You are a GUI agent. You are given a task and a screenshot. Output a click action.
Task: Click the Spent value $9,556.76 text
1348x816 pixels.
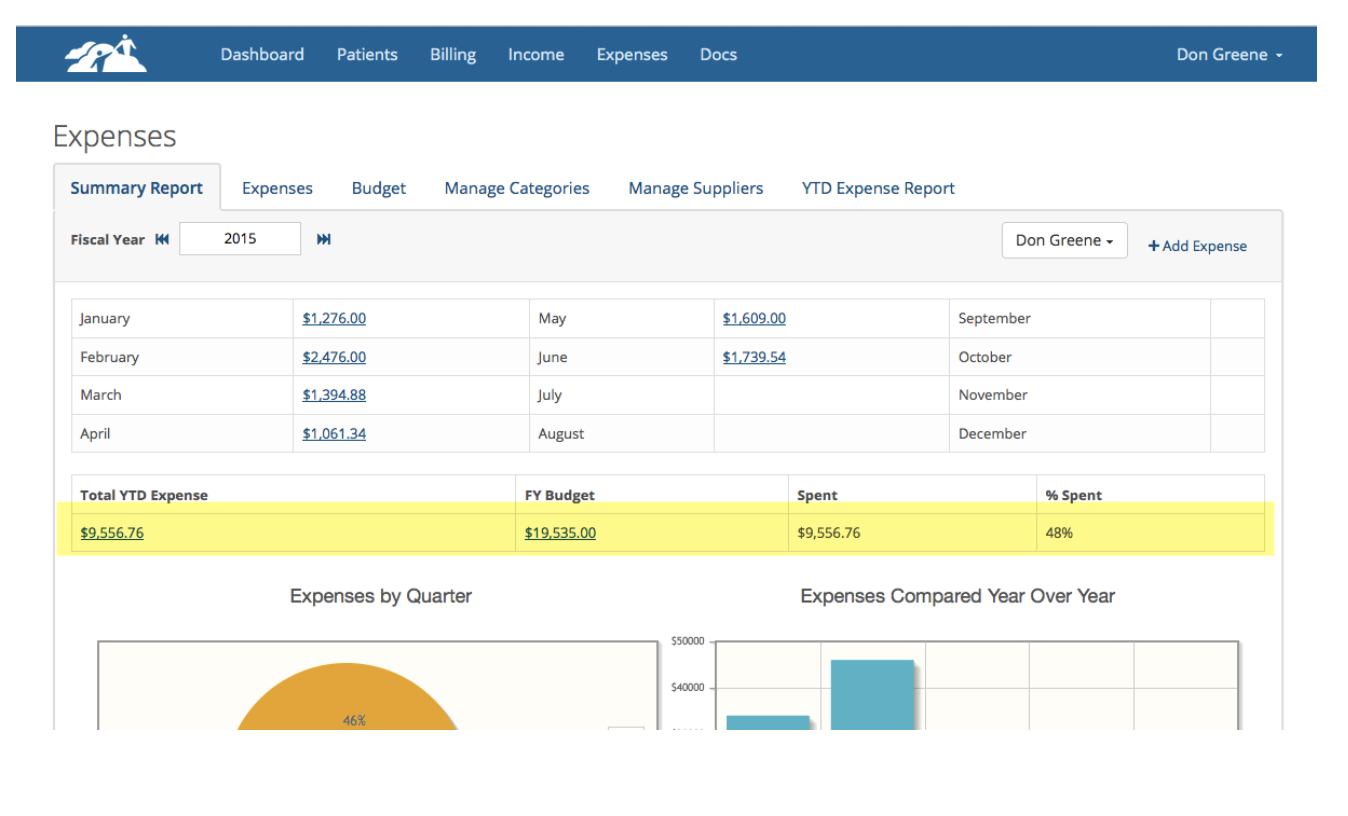(x=829, y=533)
